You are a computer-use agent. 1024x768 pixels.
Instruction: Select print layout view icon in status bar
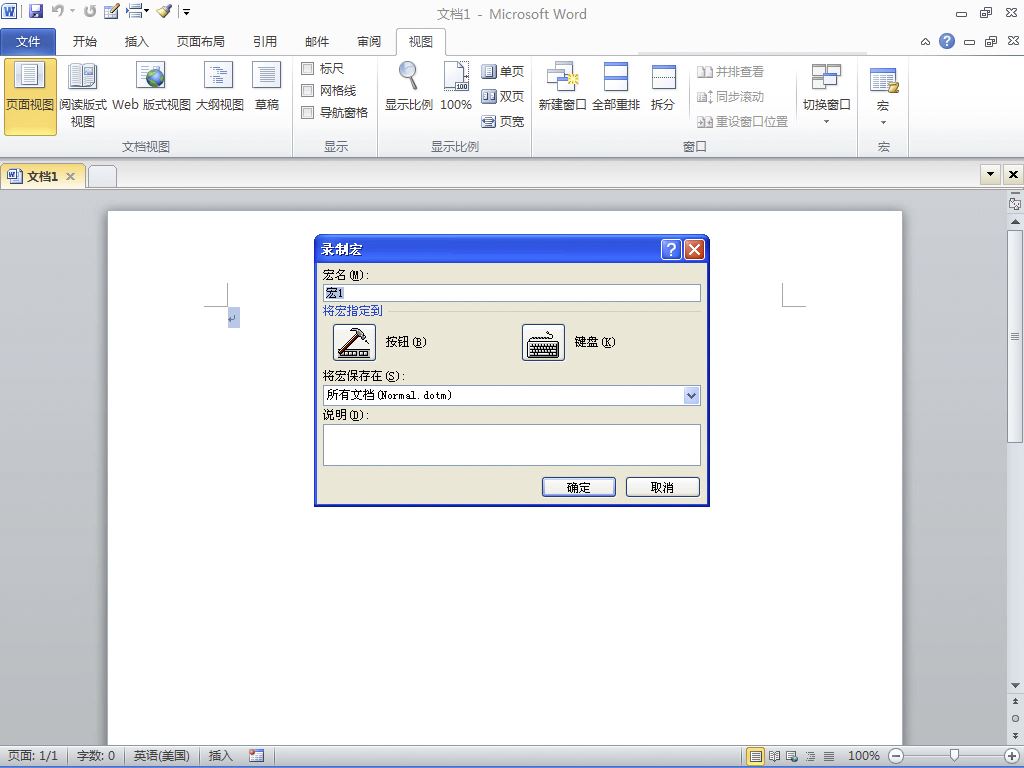coord(756,756)
